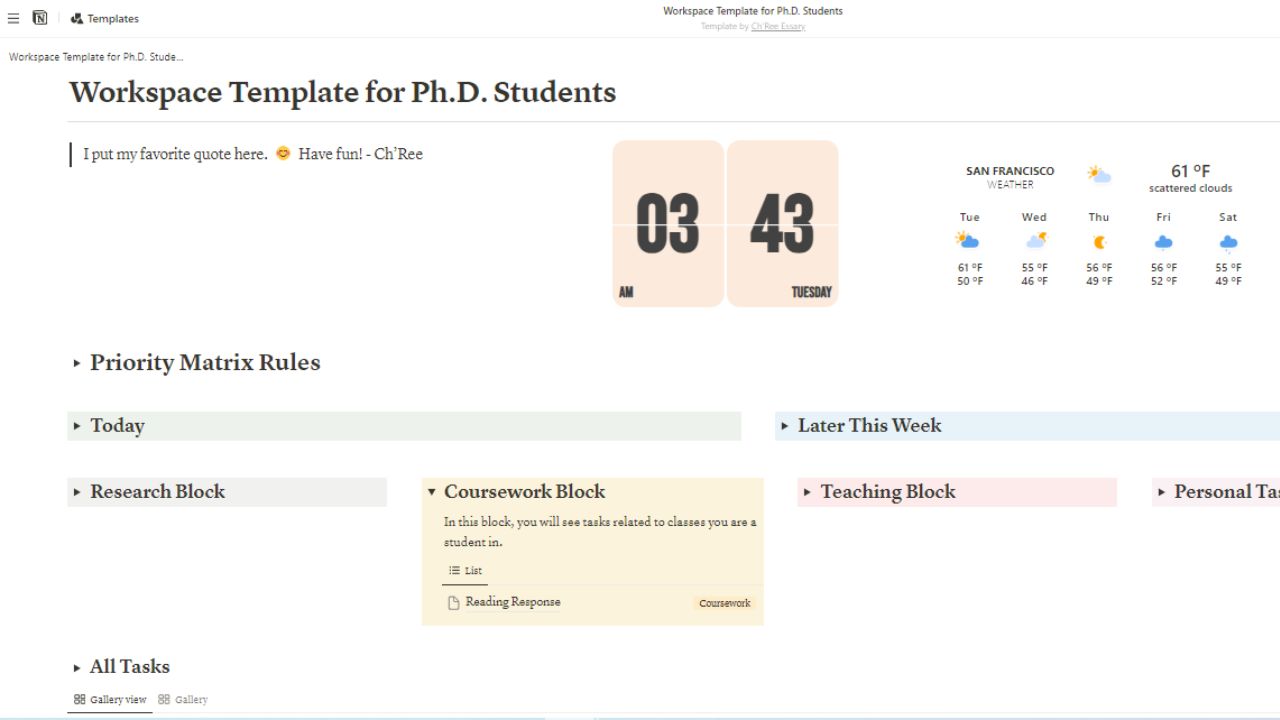Viewport: 1280px width, 720px height.
Task: Click the weather icon next to San Francisco
Action: pyautogui.click(x=1098, y=174)
